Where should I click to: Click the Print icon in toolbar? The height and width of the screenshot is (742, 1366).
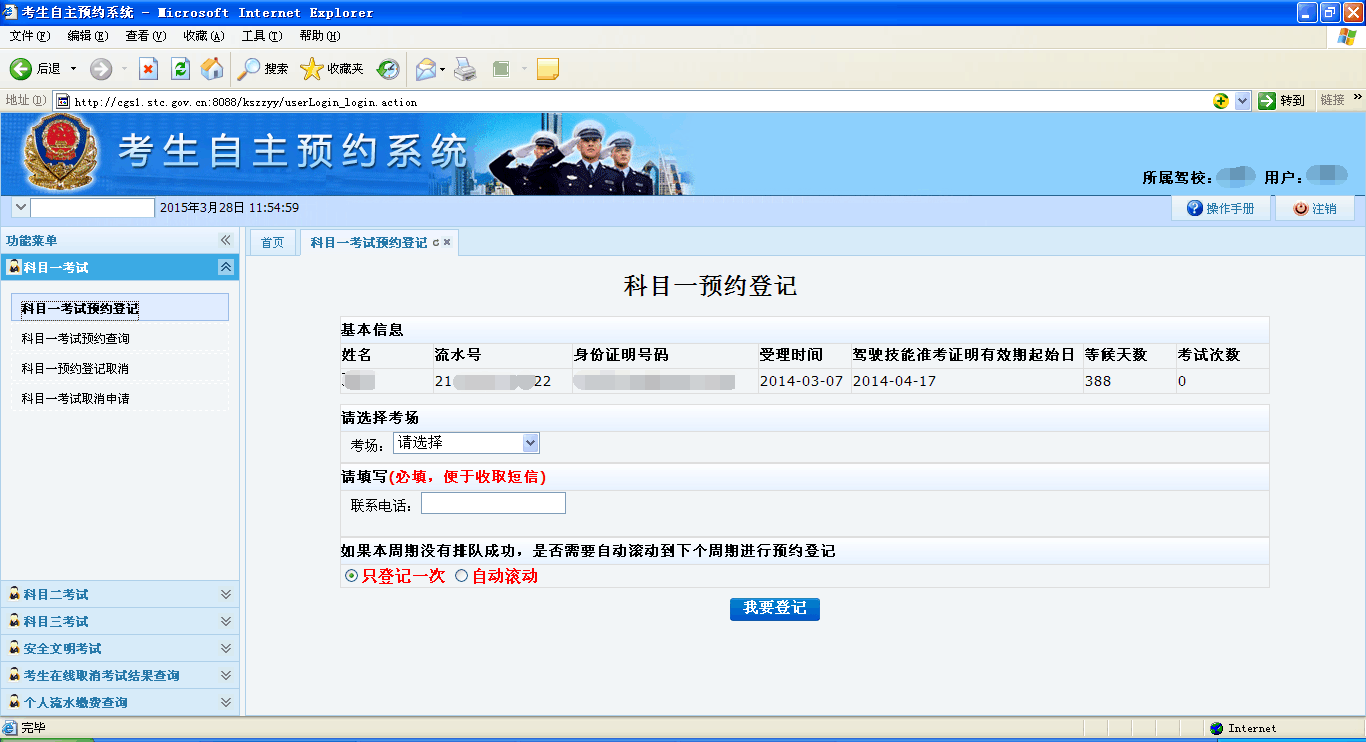(x=465, y=69)
